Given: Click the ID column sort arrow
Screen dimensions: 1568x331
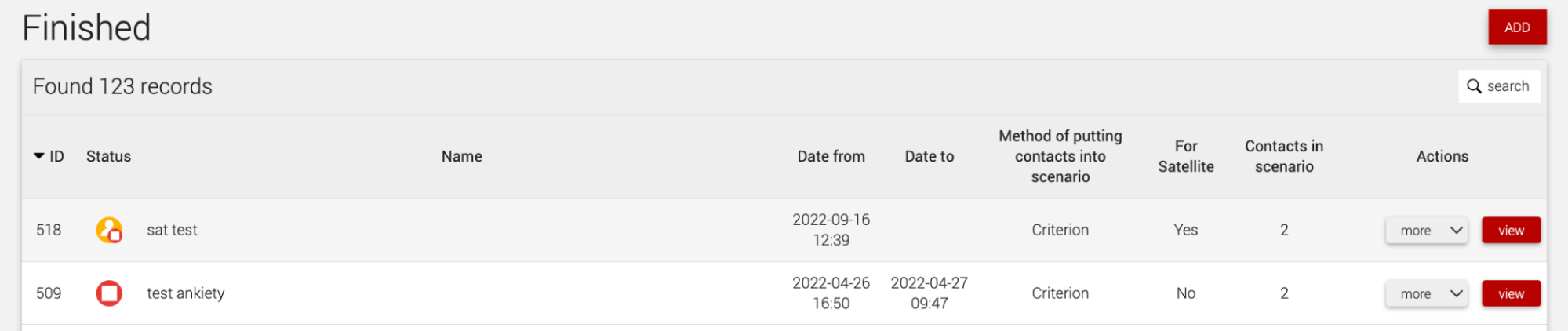Looking at the screenshot, I should tap(38, 156).
